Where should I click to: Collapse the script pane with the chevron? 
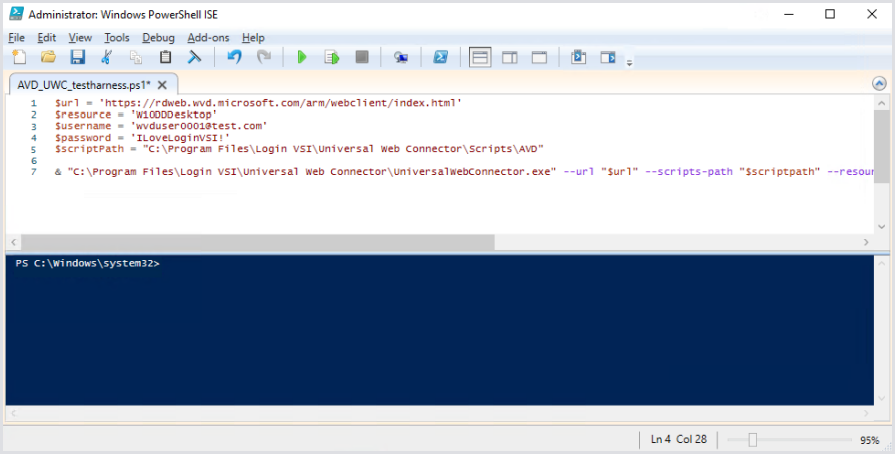(x=879, y=84)
